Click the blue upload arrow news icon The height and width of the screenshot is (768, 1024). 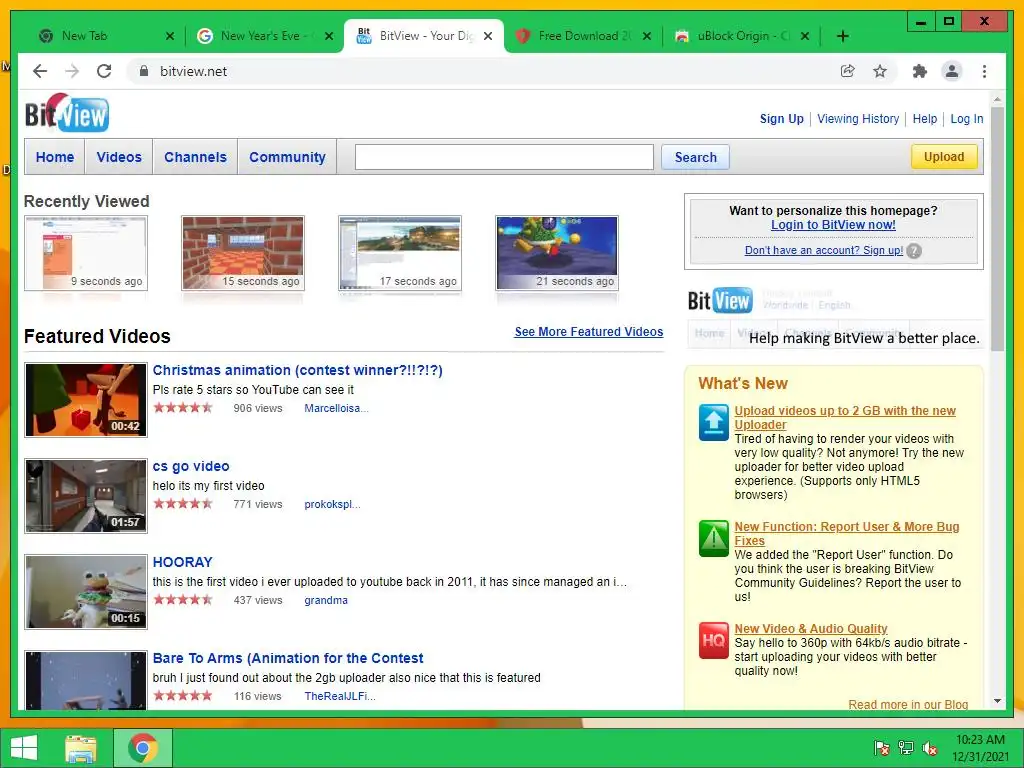point(713,422)
